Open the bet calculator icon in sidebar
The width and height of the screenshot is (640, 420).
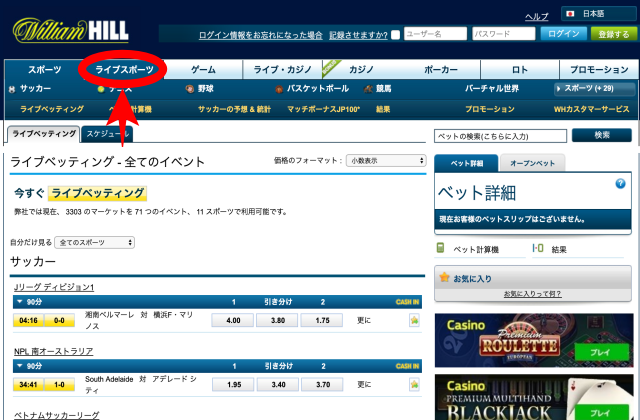[x=441, y=248]
